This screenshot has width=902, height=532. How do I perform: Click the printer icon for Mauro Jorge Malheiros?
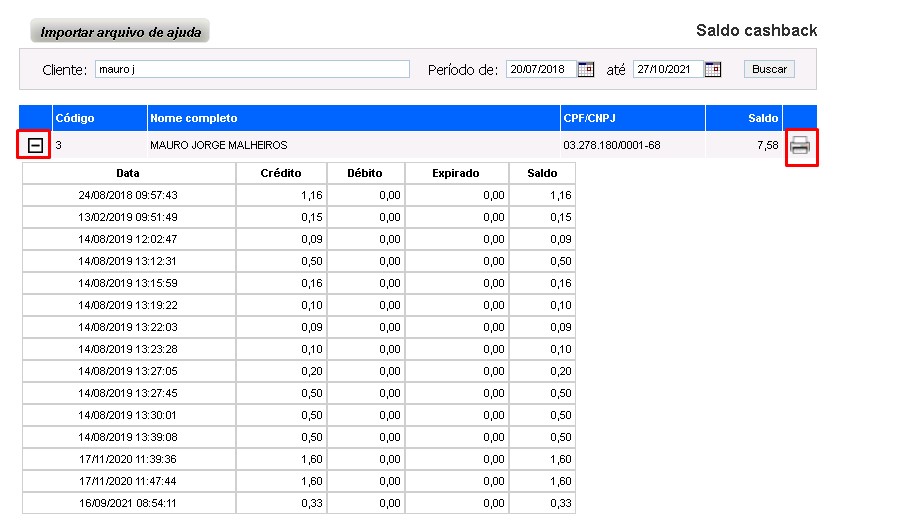(x=800, y=146)
